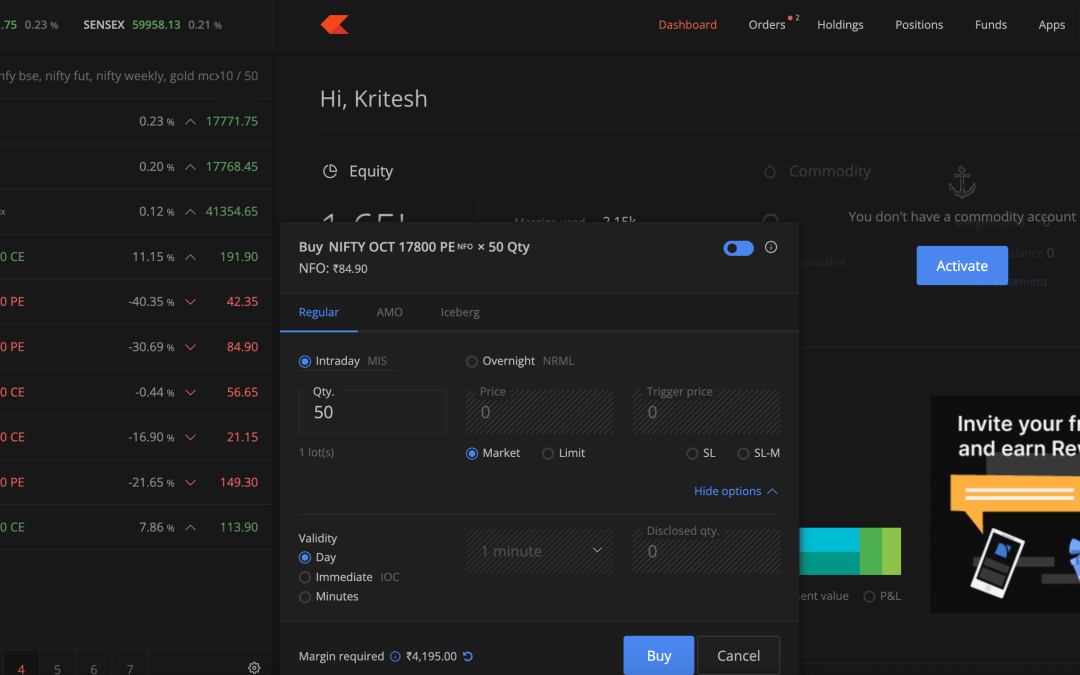Go to Holdings page

(840, 25)
